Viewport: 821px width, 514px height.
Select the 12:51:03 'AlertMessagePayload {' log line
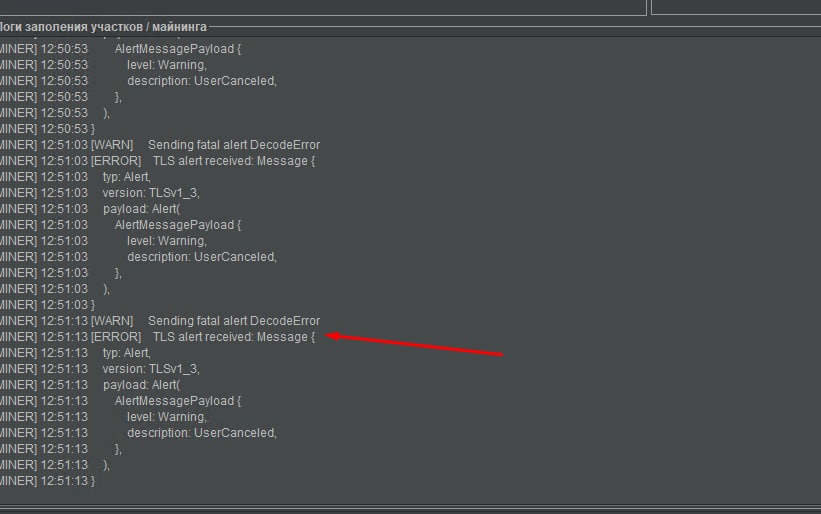[121, 225]
